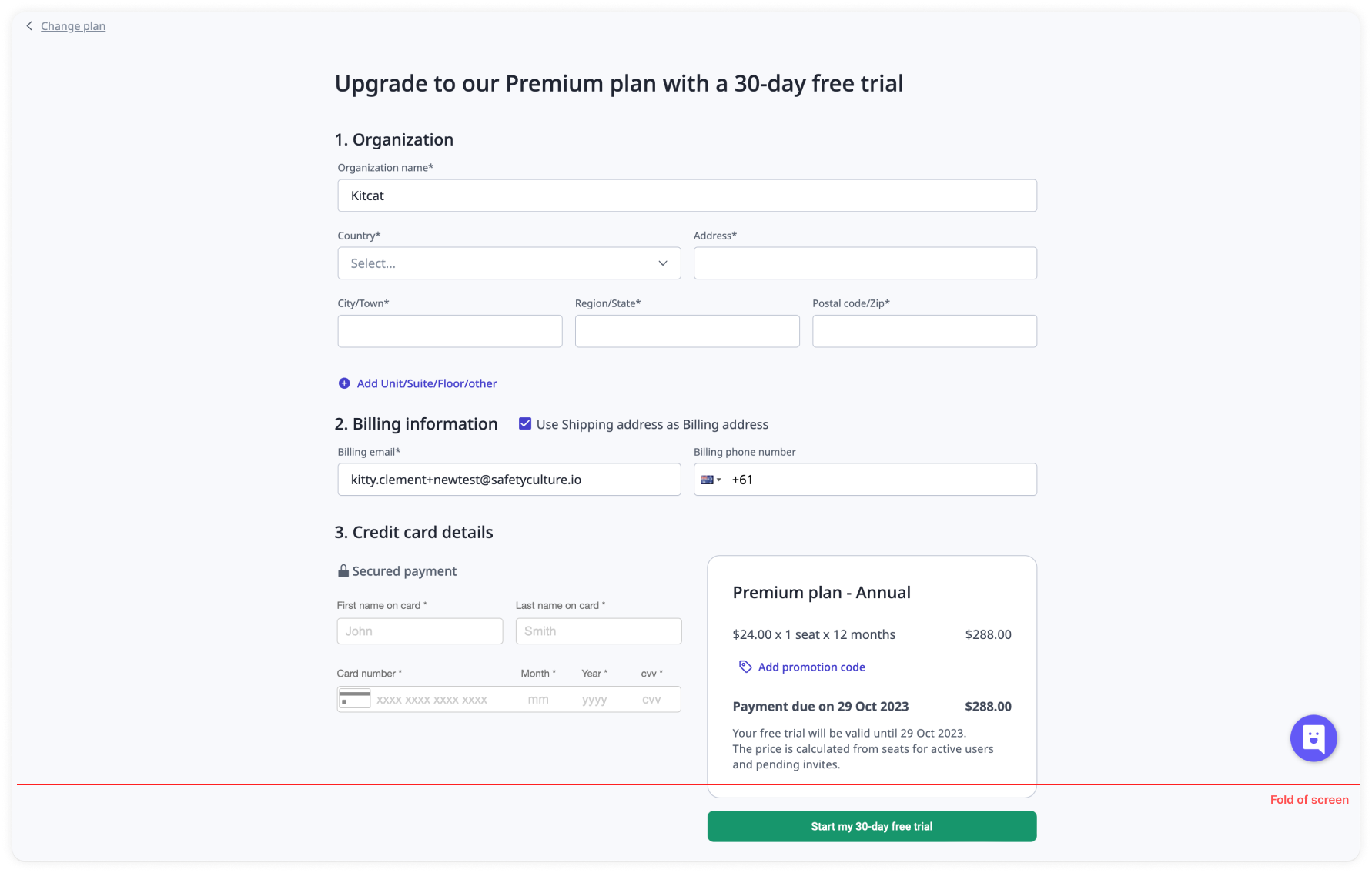Click the Secured payment lock icon
1372x873 pixels.
[343, 571]
